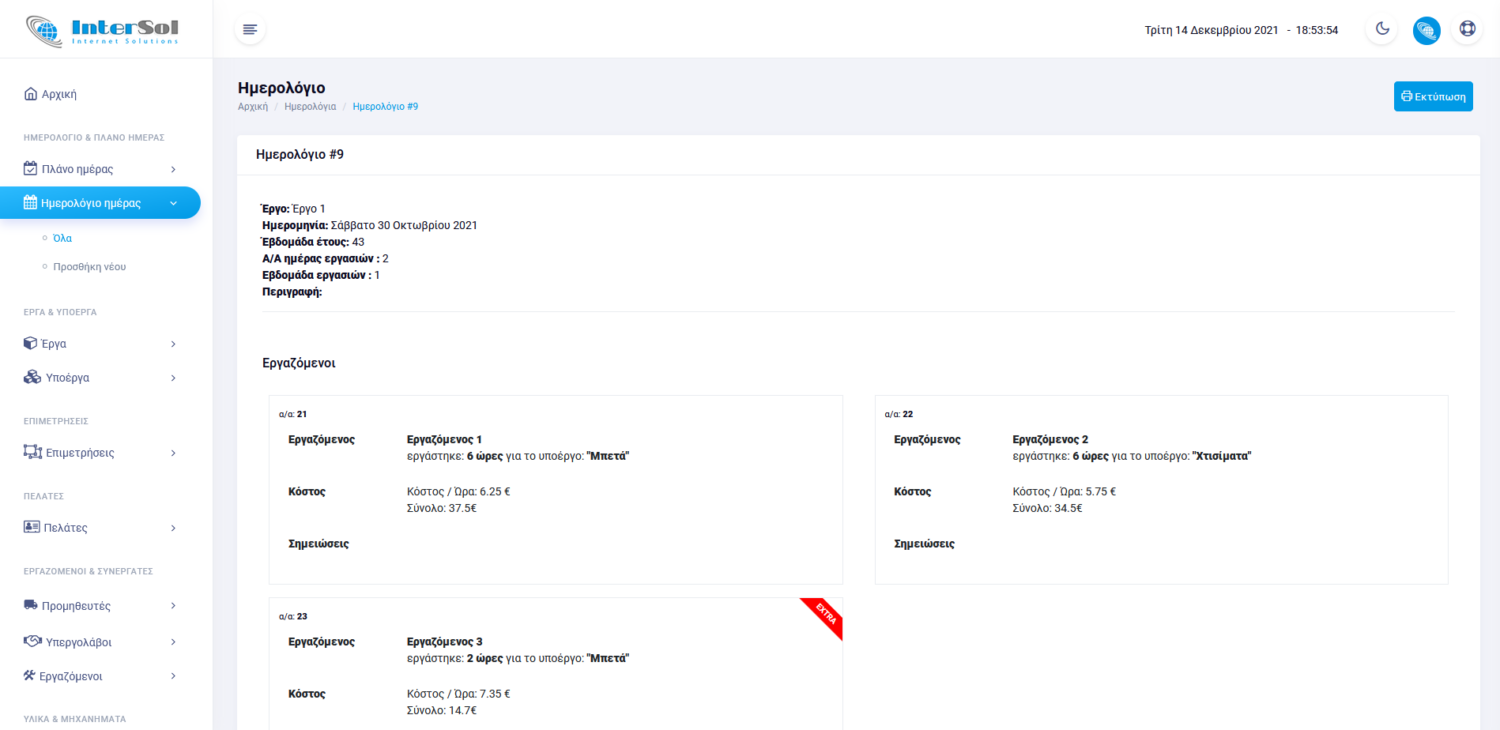Click the handshake icon for Υπεργολάβοι
The height and width of the screenshot is (730, 1500).
(31, 641)
